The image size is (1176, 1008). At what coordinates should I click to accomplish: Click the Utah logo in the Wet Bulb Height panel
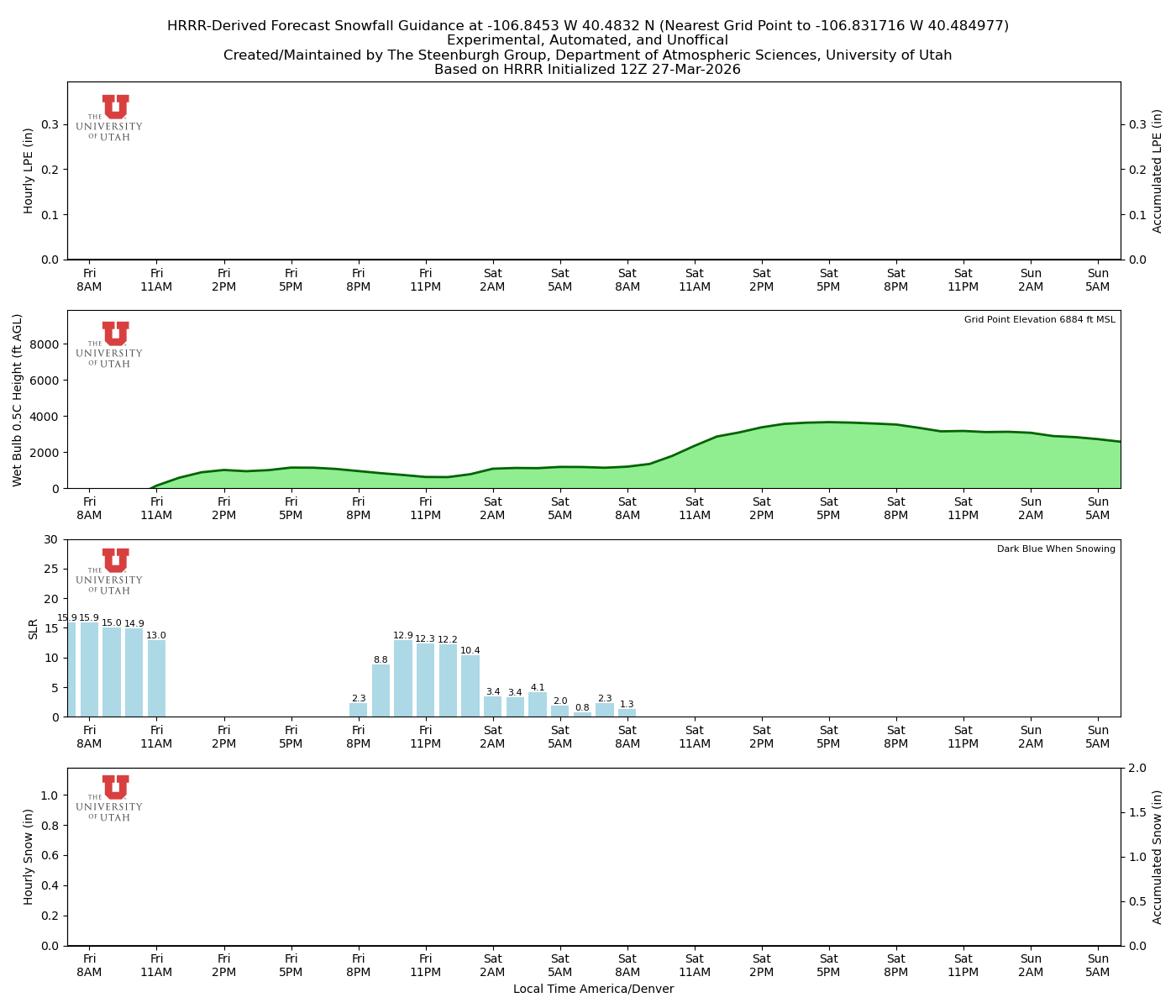coord(110,344)
